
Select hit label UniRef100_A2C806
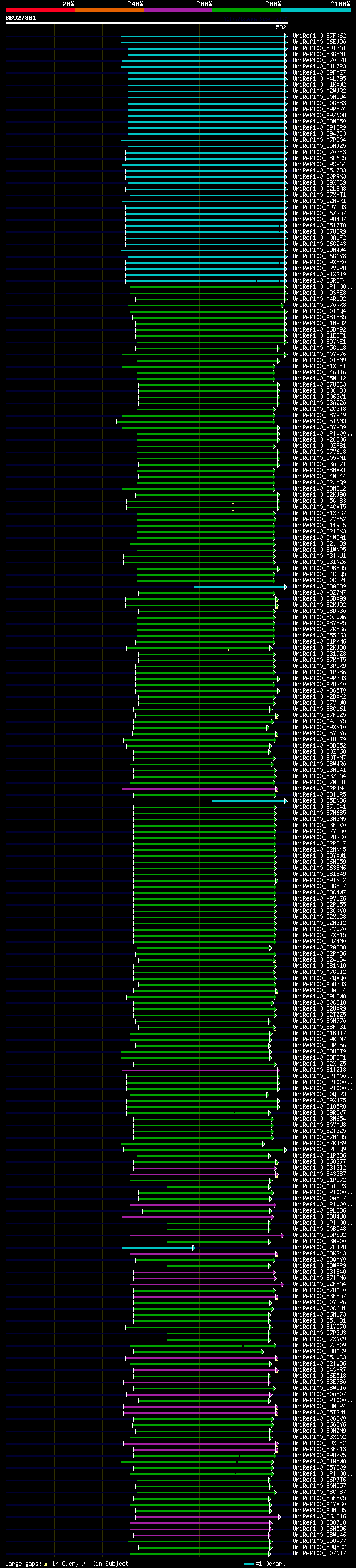pos(319,439)
